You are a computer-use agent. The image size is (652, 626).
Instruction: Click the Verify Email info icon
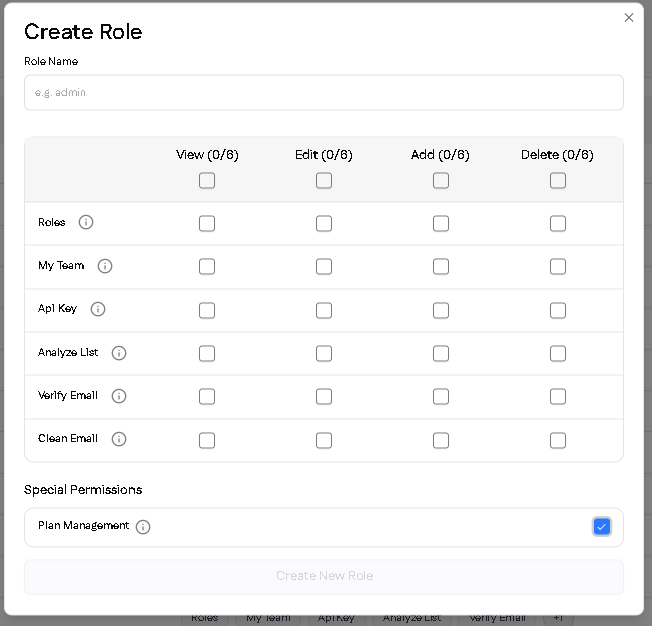[119, 396]
